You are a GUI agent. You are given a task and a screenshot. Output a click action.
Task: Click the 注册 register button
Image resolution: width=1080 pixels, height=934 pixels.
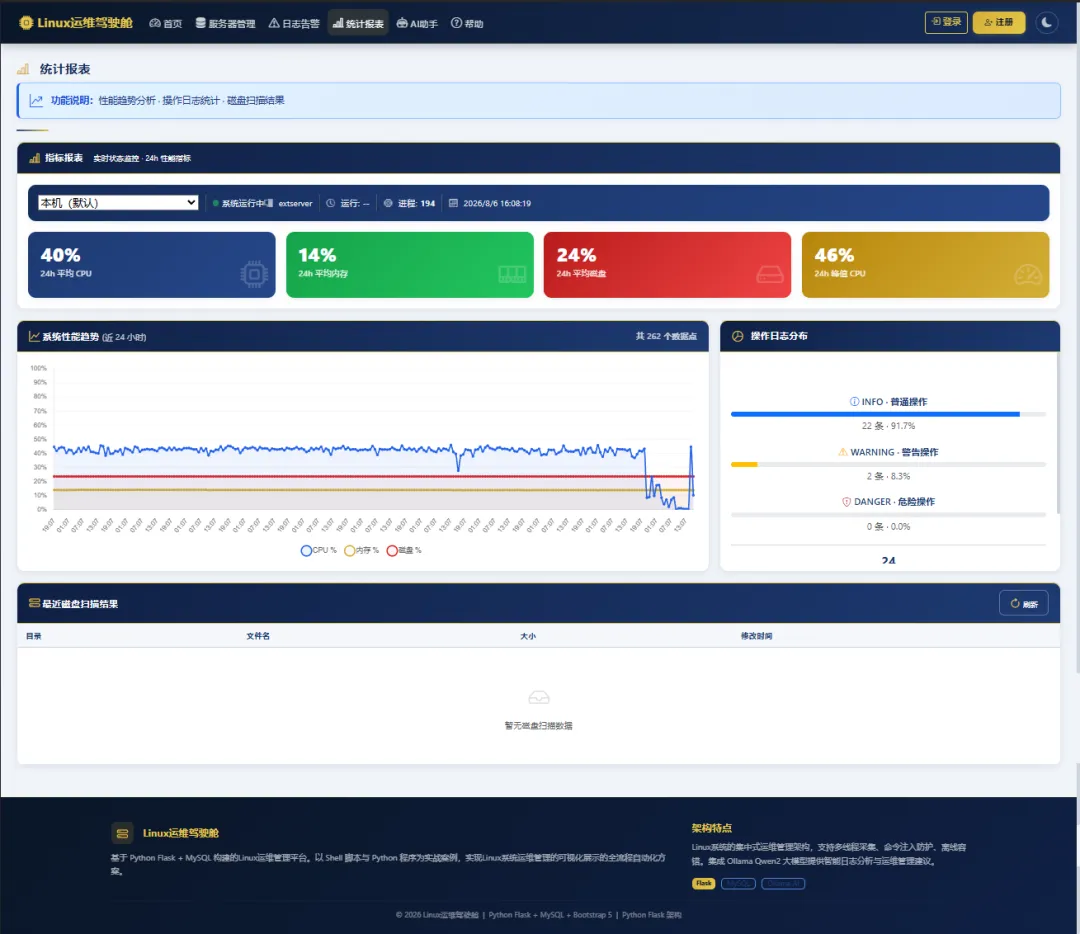(x=999, y=22)
